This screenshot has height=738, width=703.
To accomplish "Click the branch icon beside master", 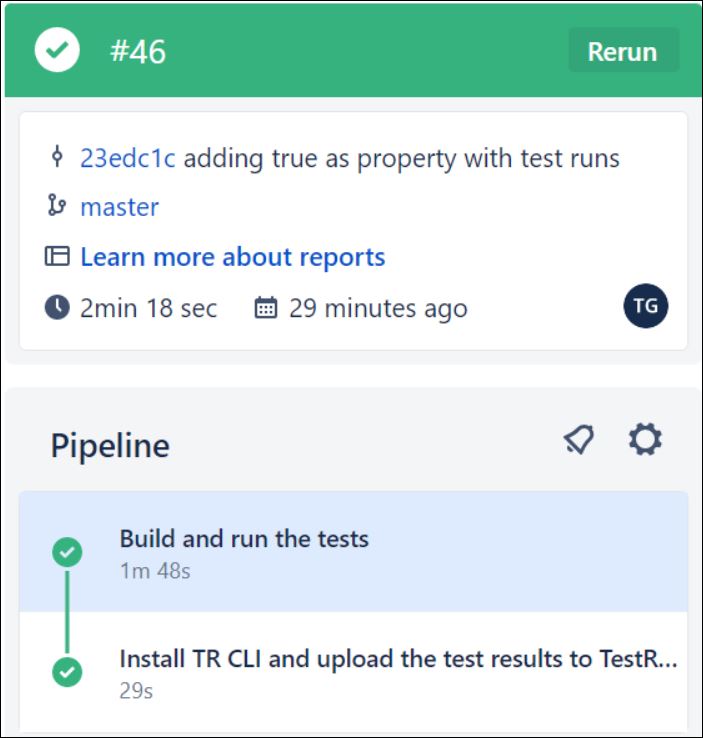I will (57, 207).
